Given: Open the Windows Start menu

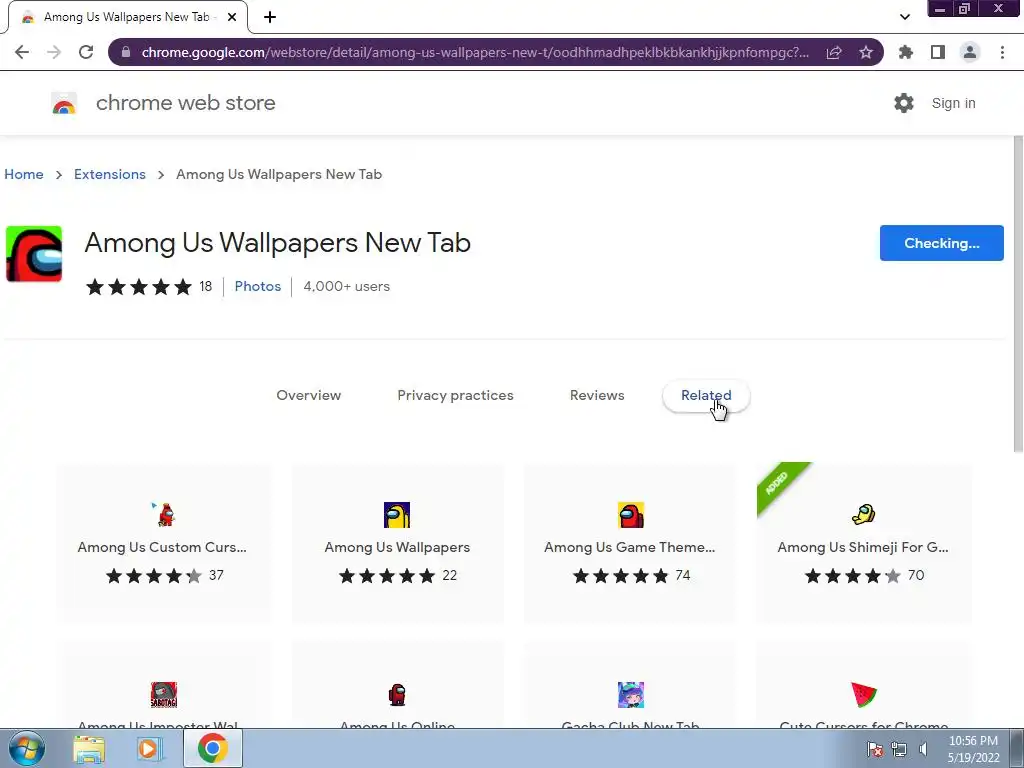Looking at the screenshot, I should pyautogui.click(x=27, y=748).
